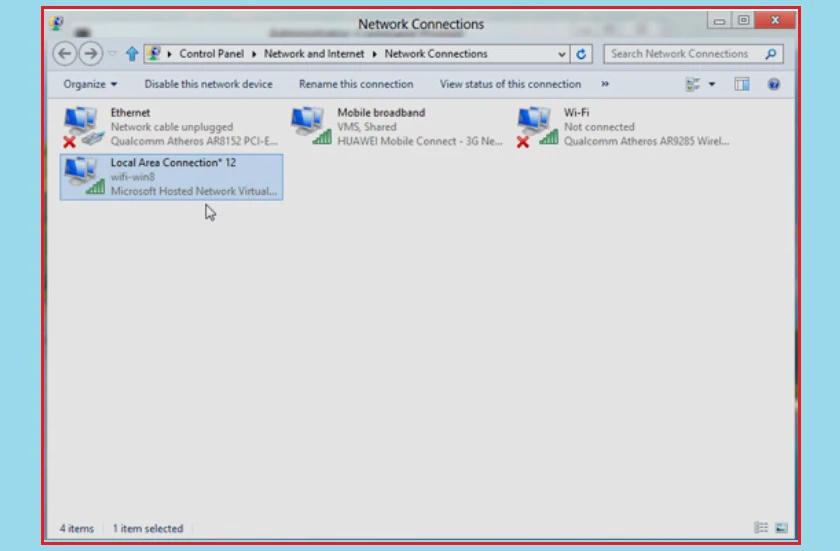Change your view icon in toolbar
Viewport: 840px width, 551px height.
coord(693,84)
